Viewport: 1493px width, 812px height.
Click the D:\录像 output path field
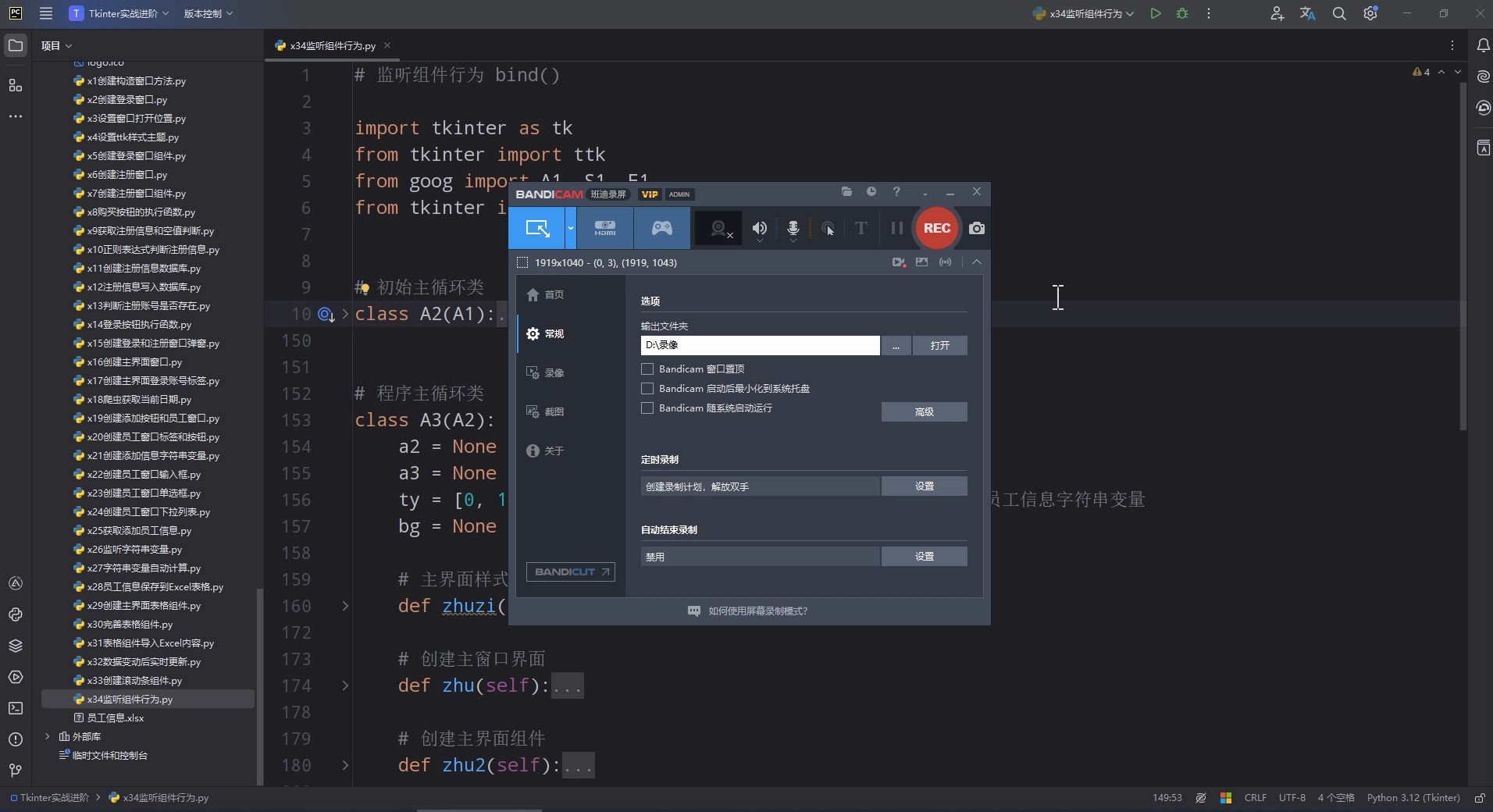point(760,346)
